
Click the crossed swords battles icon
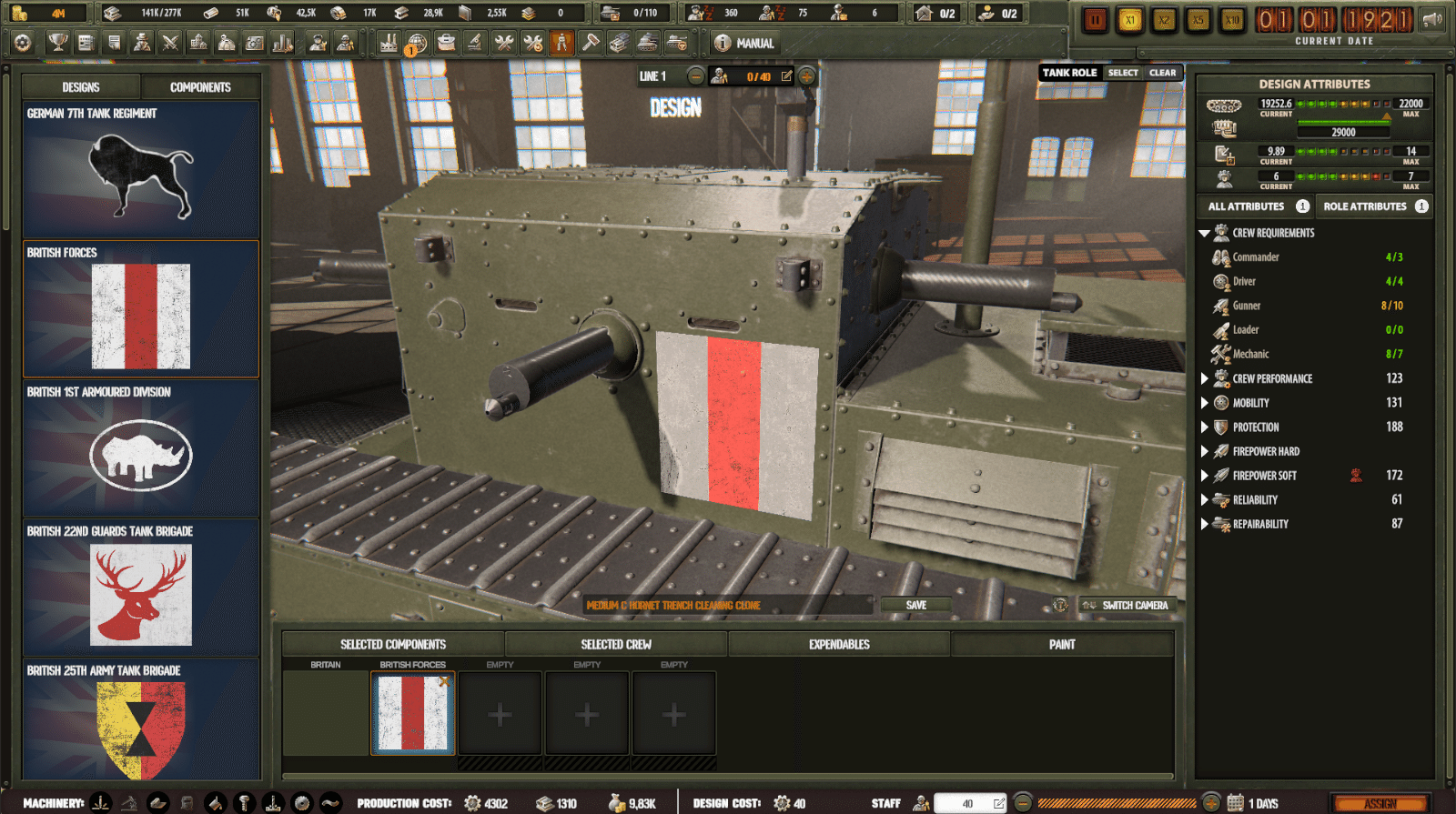tap(170, 43)
